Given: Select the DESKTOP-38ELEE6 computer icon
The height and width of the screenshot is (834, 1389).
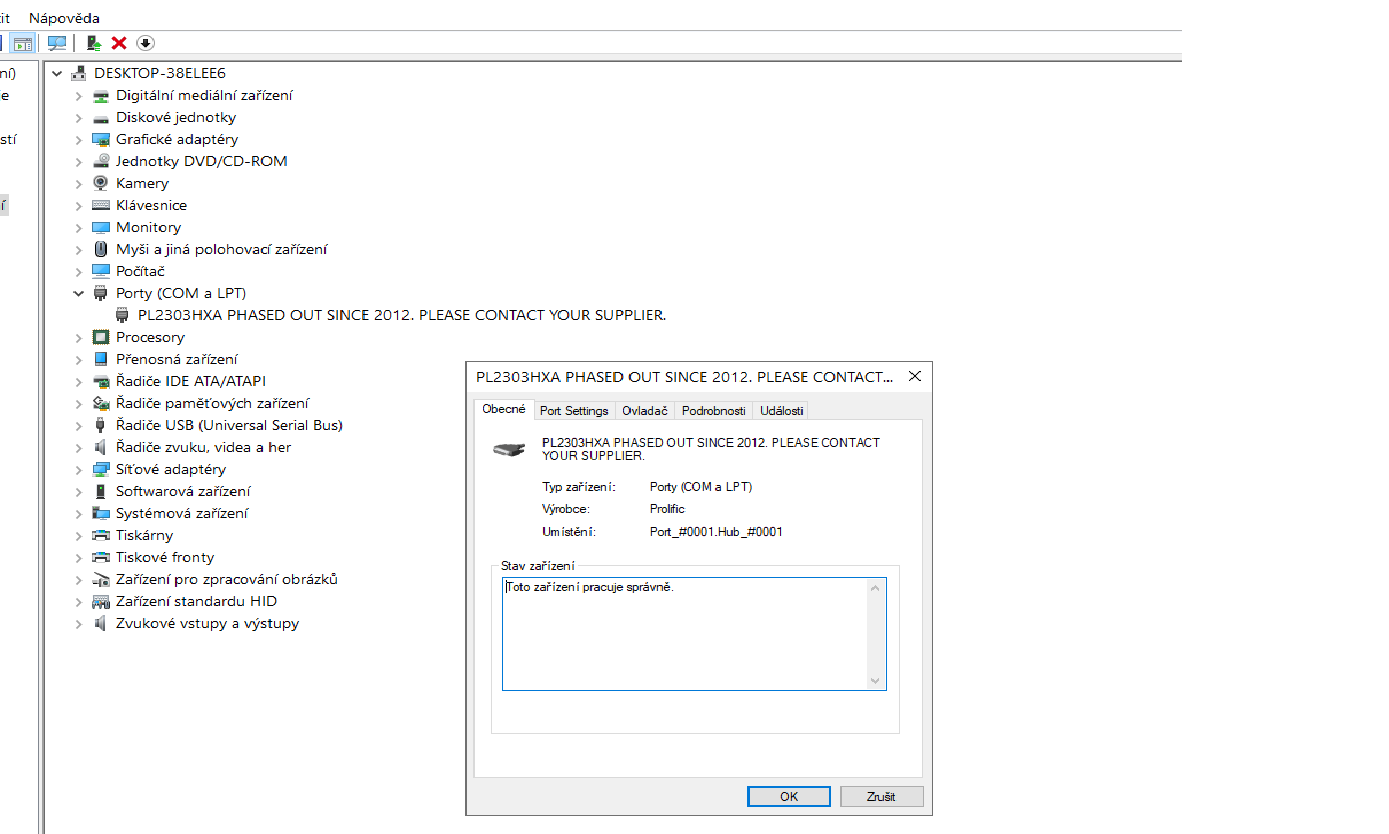Looking at the screenshot, I should [x=79, y=73].
